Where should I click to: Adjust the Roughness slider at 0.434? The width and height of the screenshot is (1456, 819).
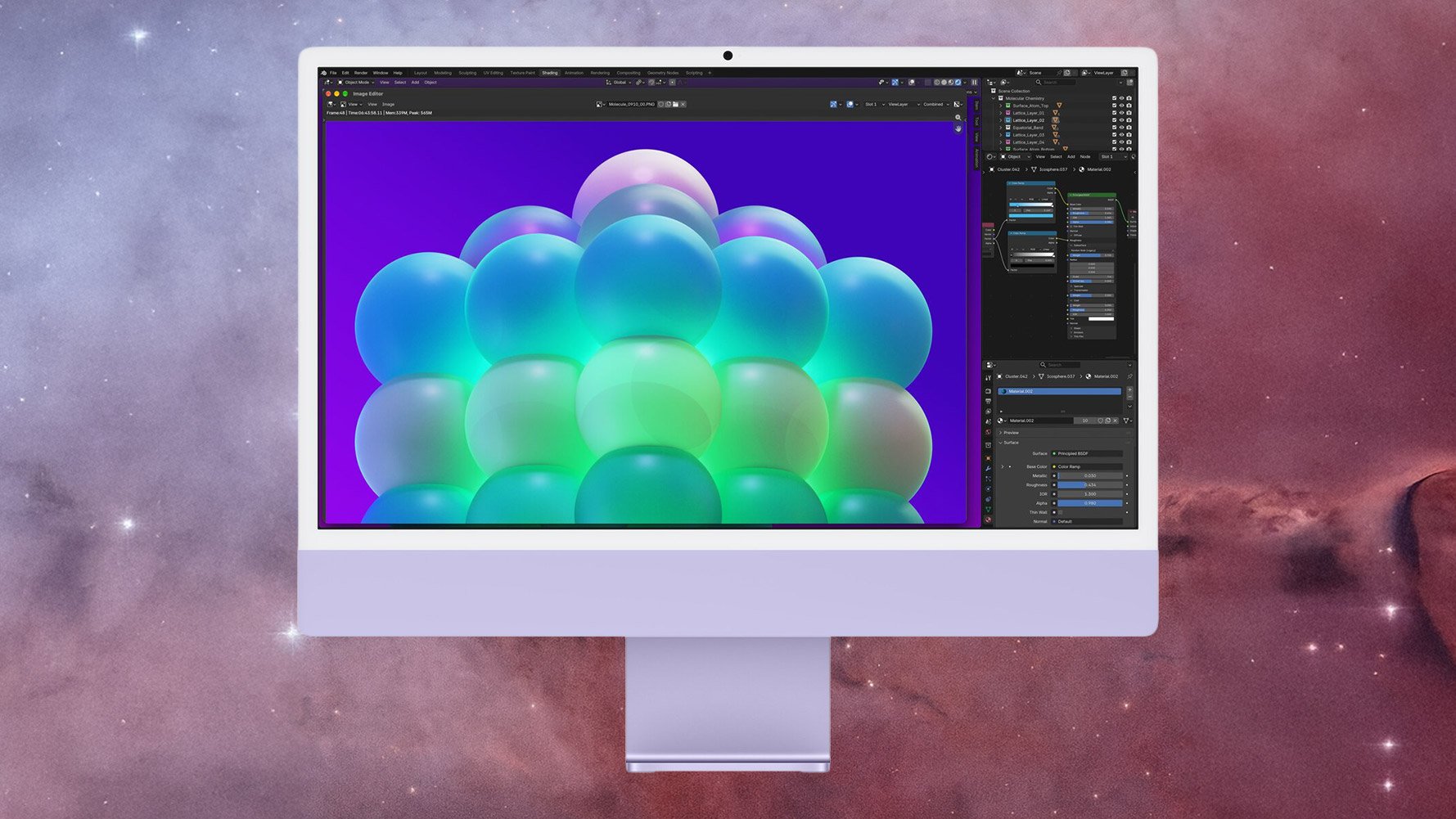pos(1090,485)
